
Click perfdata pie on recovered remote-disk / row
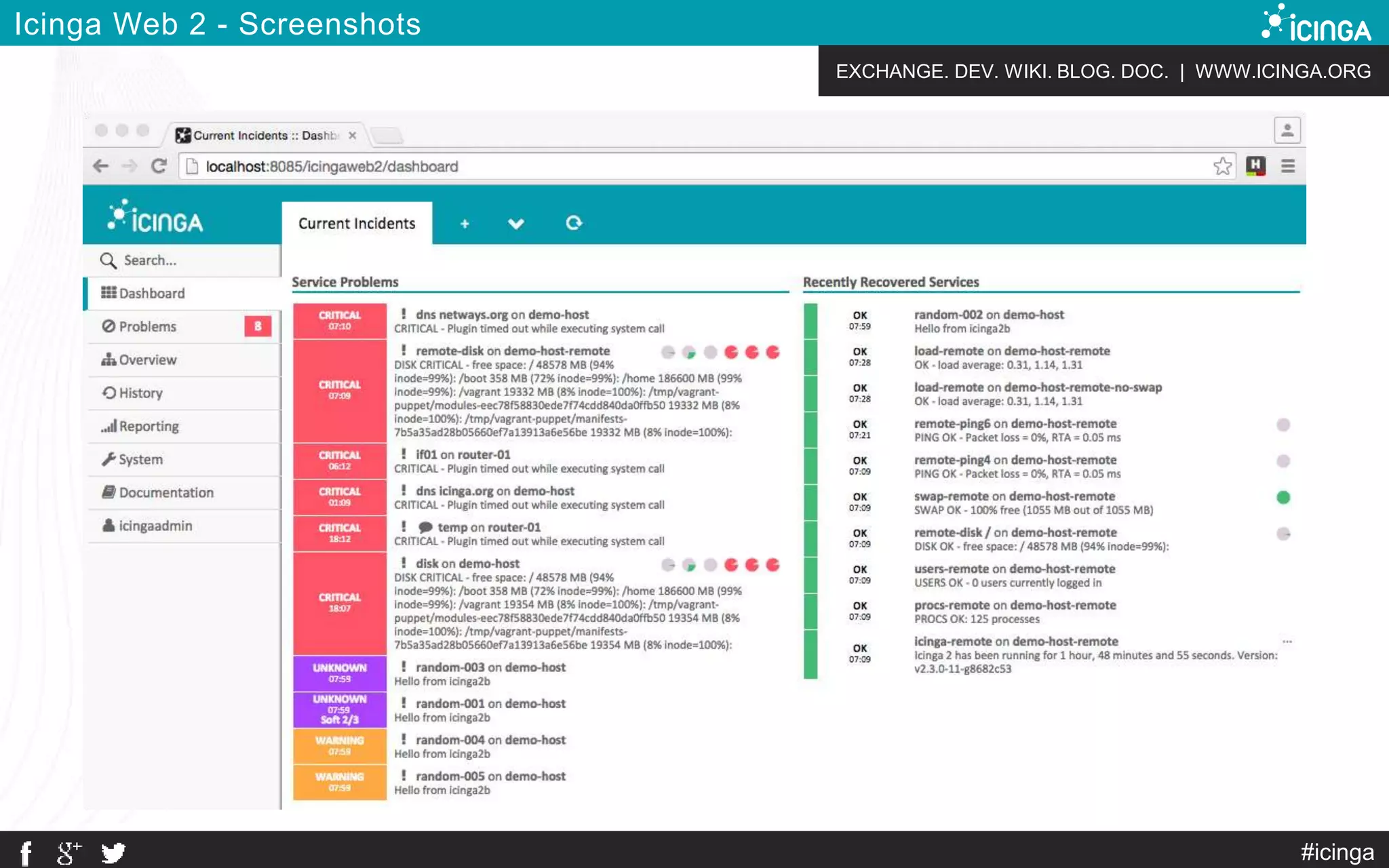1283,534
